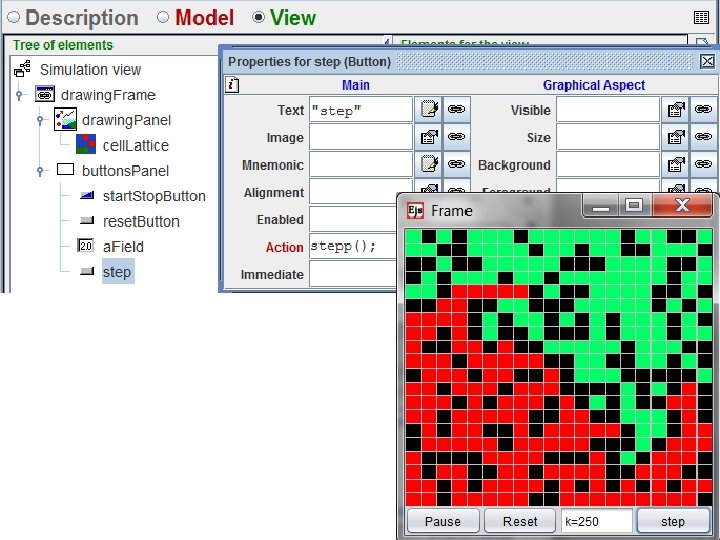Click the link icon for Text property
This screenshot has width=720, height=540.
point(456,109)
